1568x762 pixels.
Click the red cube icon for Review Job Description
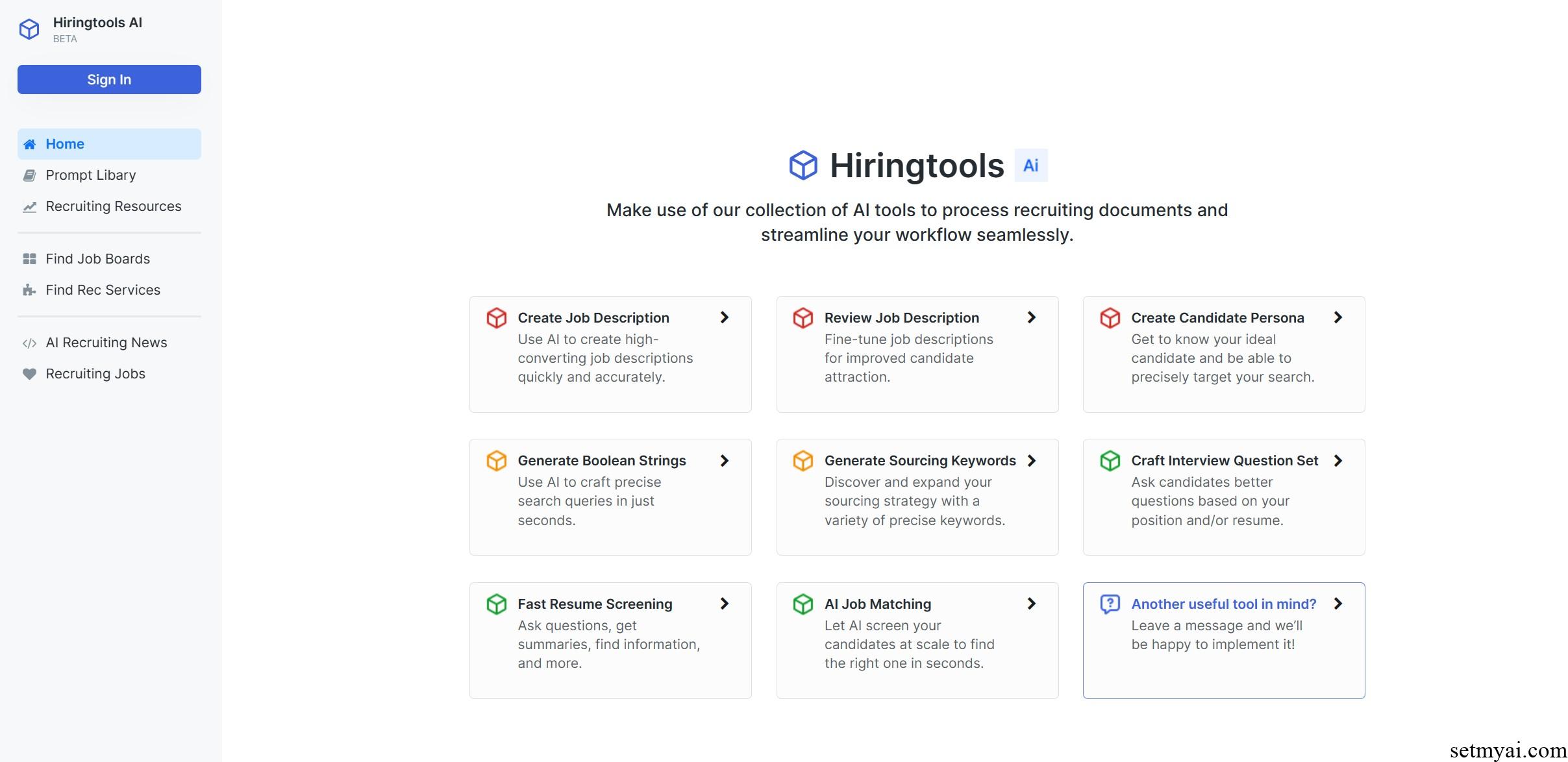(803, 318)
